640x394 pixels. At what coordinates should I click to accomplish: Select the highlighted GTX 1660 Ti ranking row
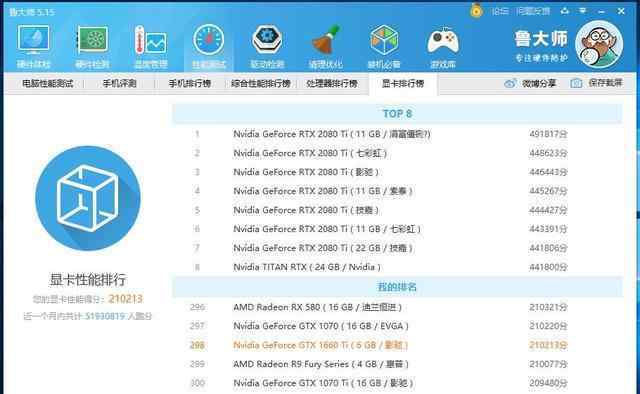coord(397,345)
